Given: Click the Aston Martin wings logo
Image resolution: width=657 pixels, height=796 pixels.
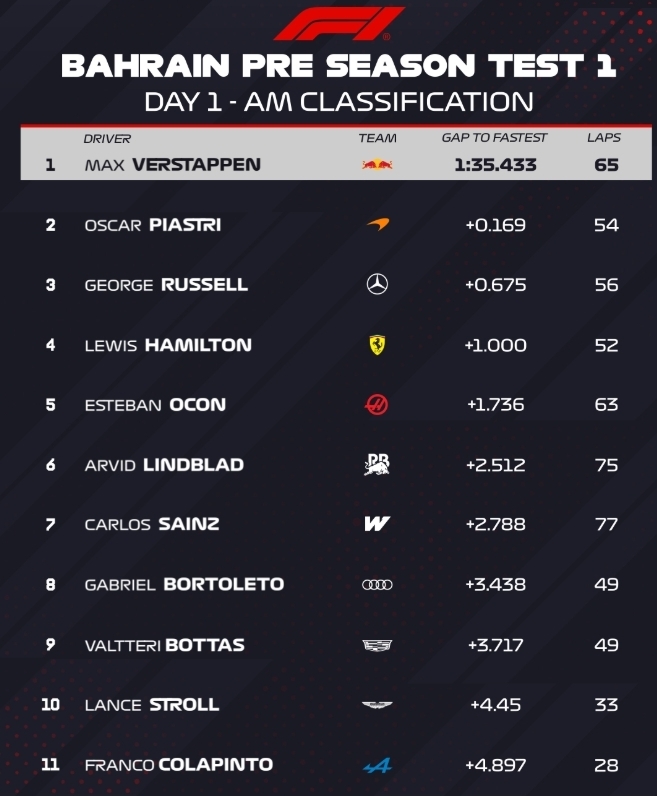Looking at the screenshot, I should (x=377, y=705).
